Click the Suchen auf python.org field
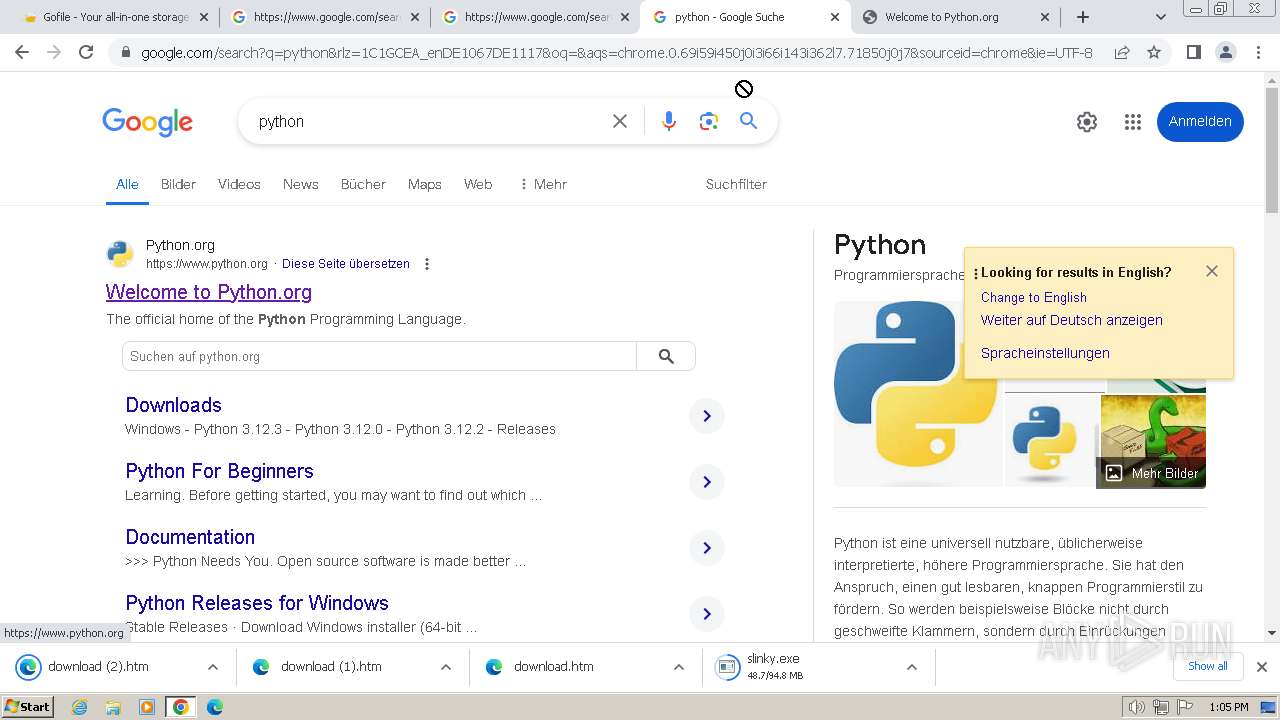This screenshot has height=720, width=1280. (x=379, y=356)
